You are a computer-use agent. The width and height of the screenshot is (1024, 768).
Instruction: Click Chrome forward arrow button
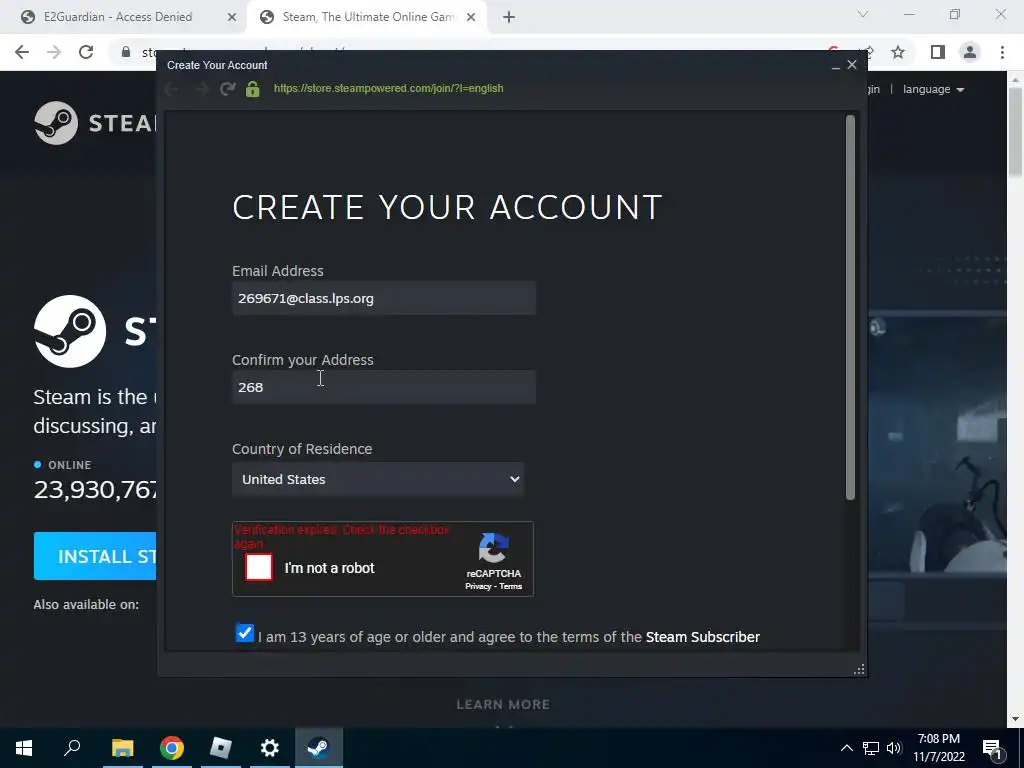(x=54, y=52)
